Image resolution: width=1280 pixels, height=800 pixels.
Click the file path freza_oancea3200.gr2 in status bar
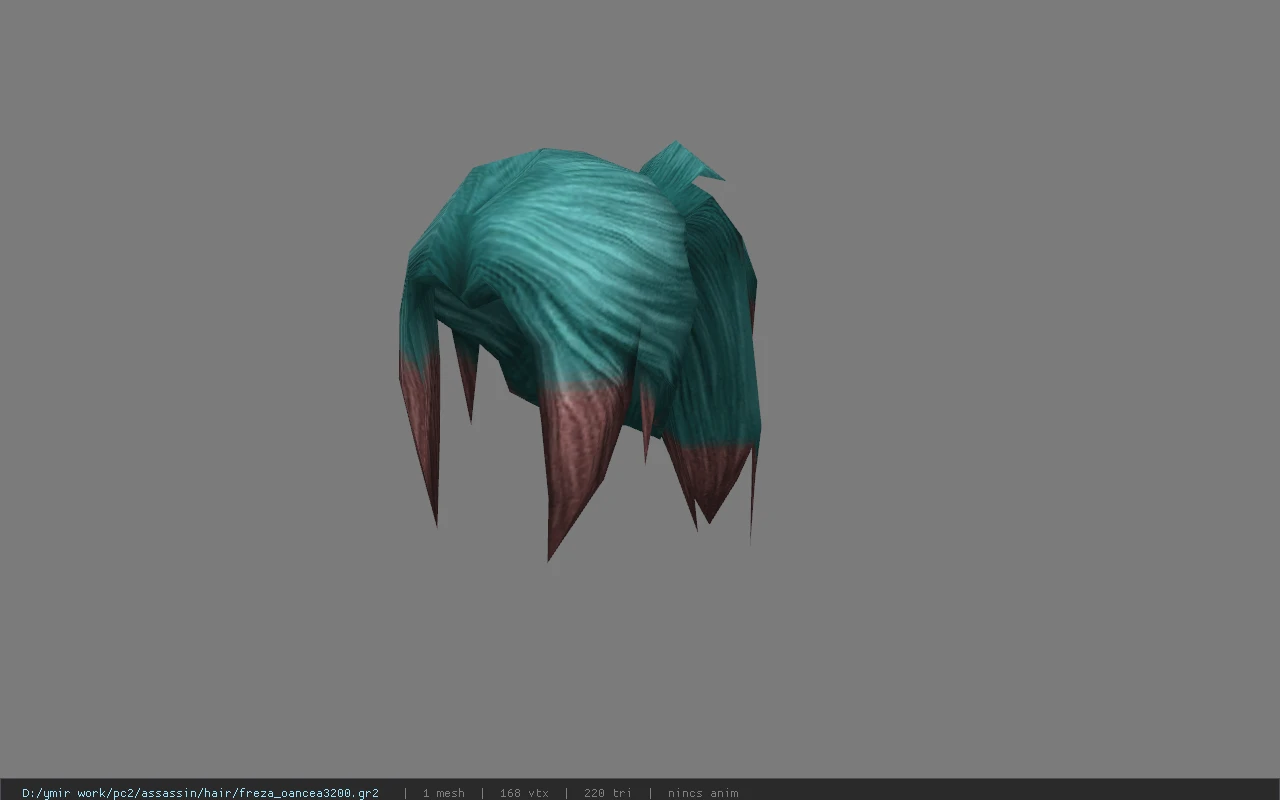click(200, 793)
